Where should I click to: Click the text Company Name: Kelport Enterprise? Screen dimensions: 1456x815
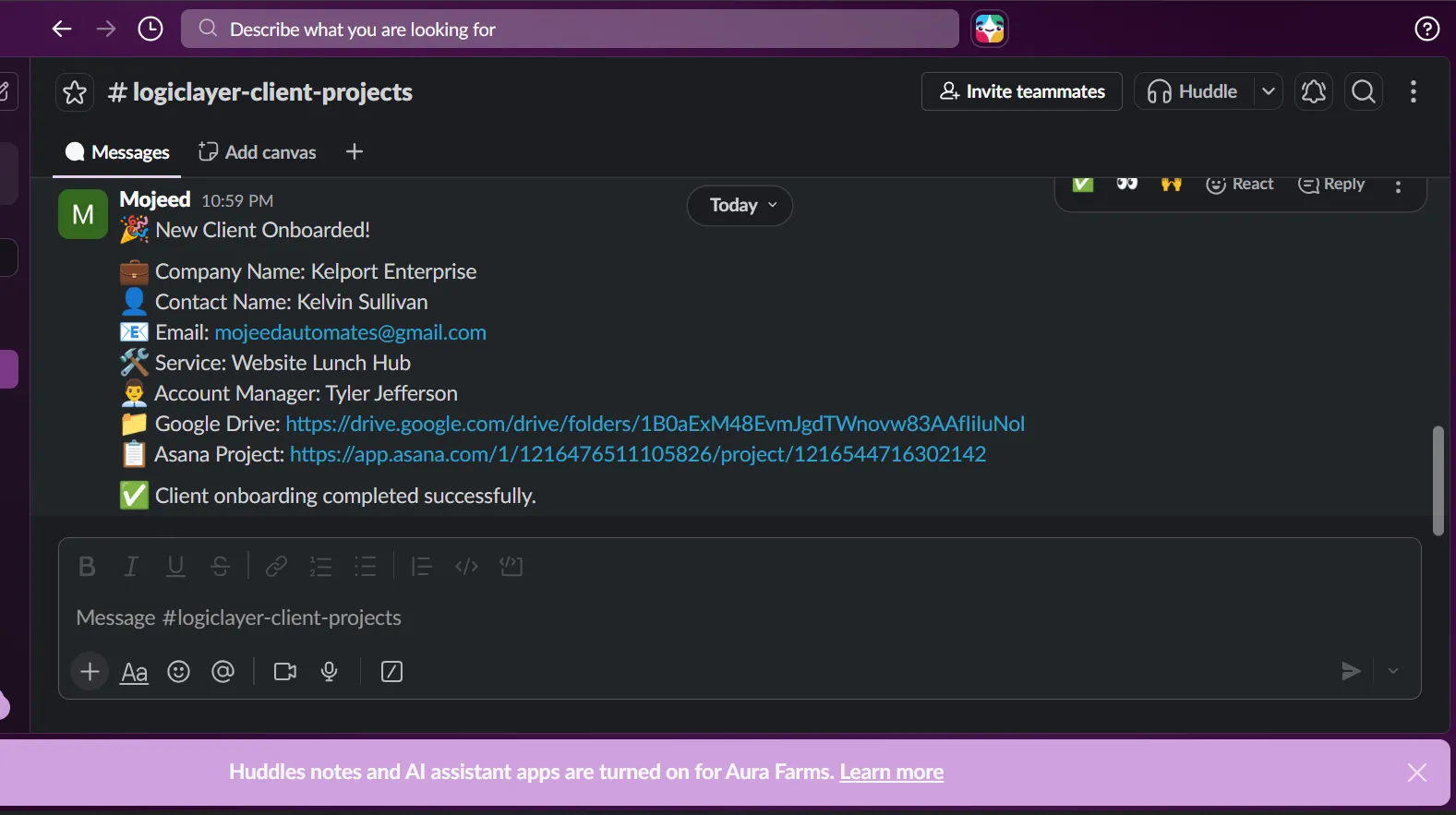click(x=316, y=271)
